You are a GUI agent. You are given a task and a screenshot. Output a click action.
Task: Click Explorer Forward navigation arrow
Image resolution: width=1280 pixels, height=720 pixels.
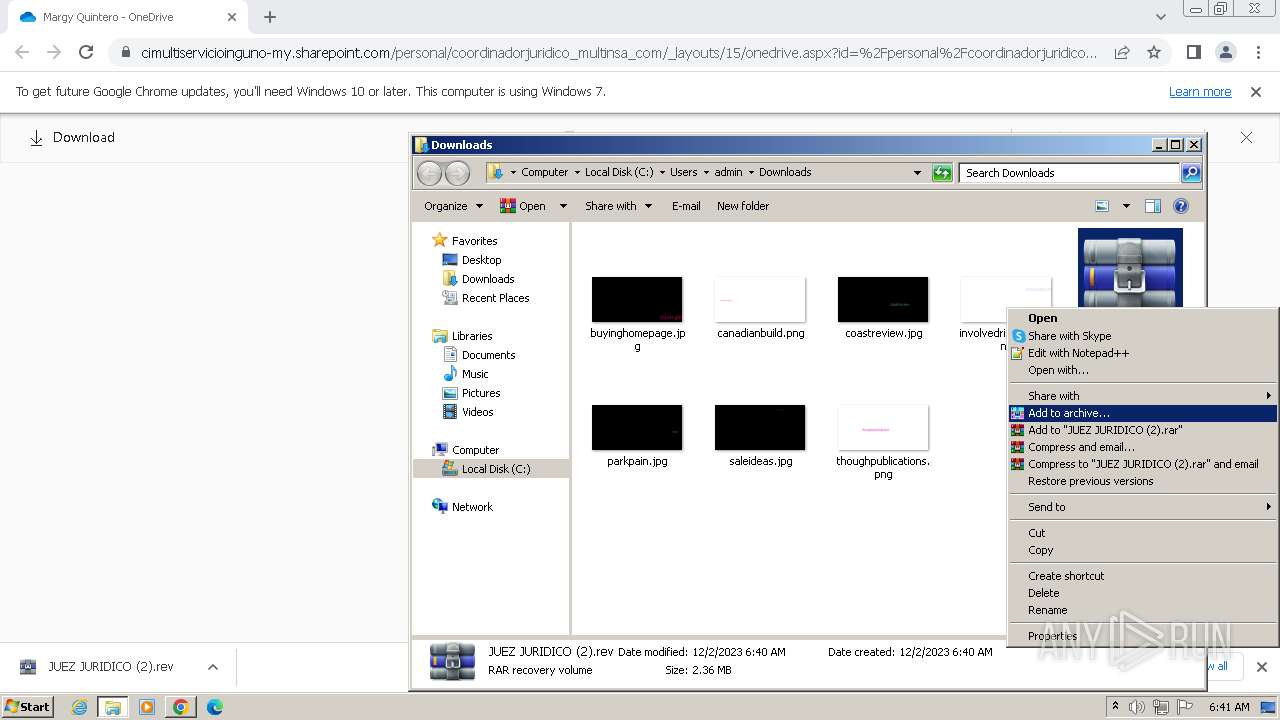tap(457, 173)
